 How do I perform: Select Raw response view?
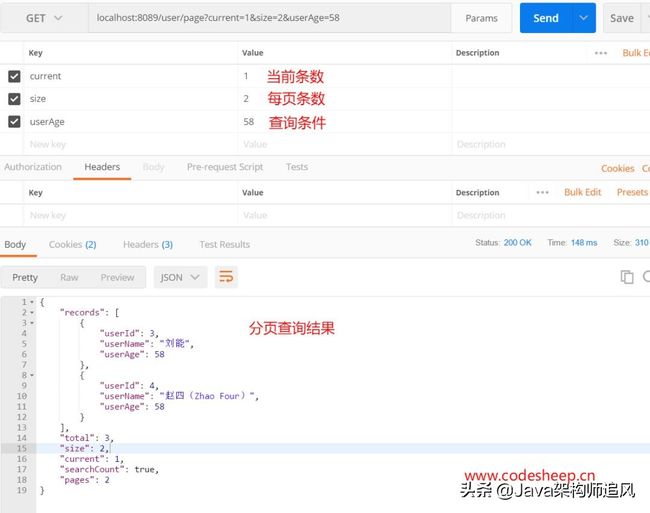point(69,278)
